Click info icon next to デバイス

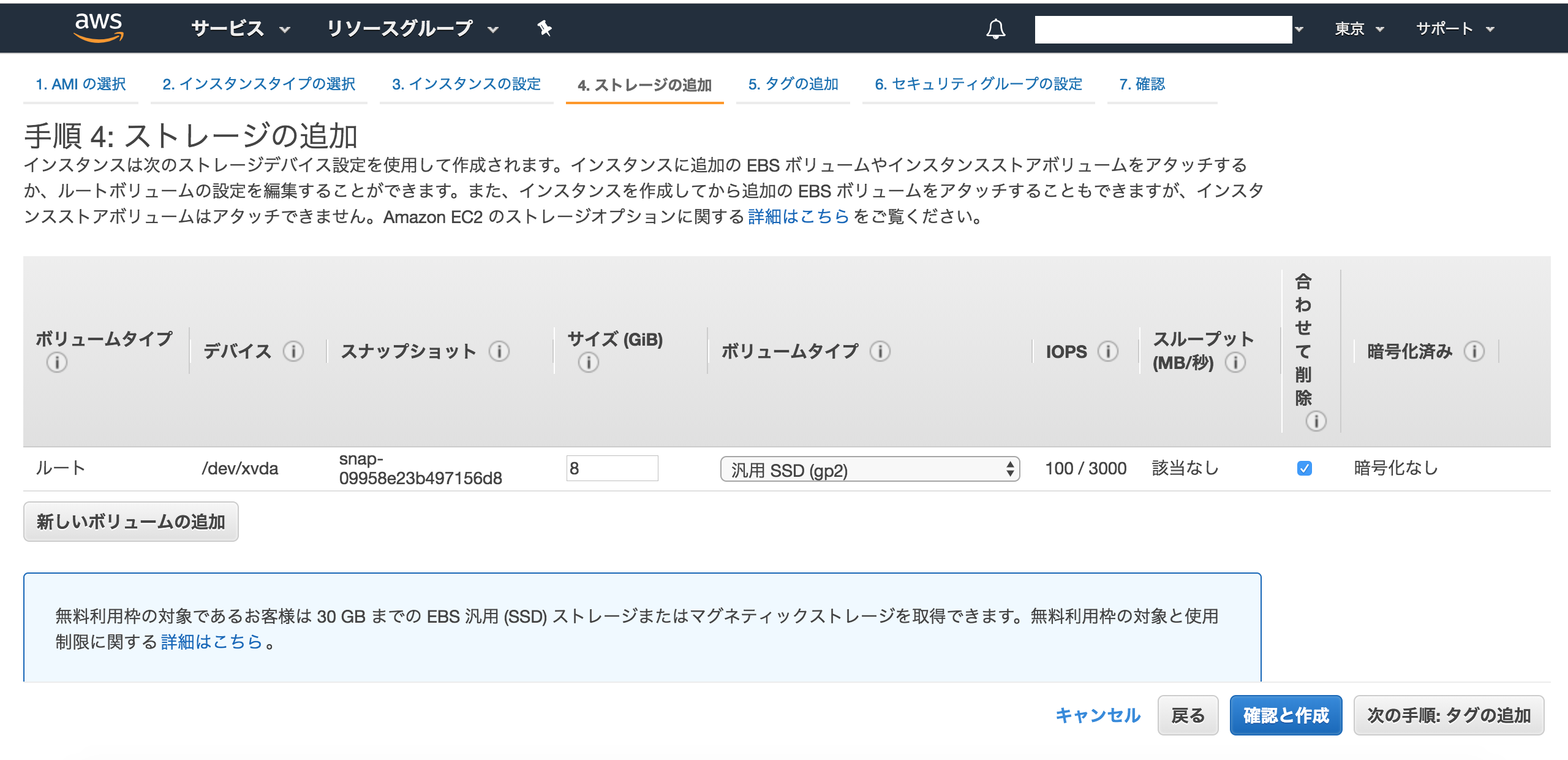click(293, 351)
